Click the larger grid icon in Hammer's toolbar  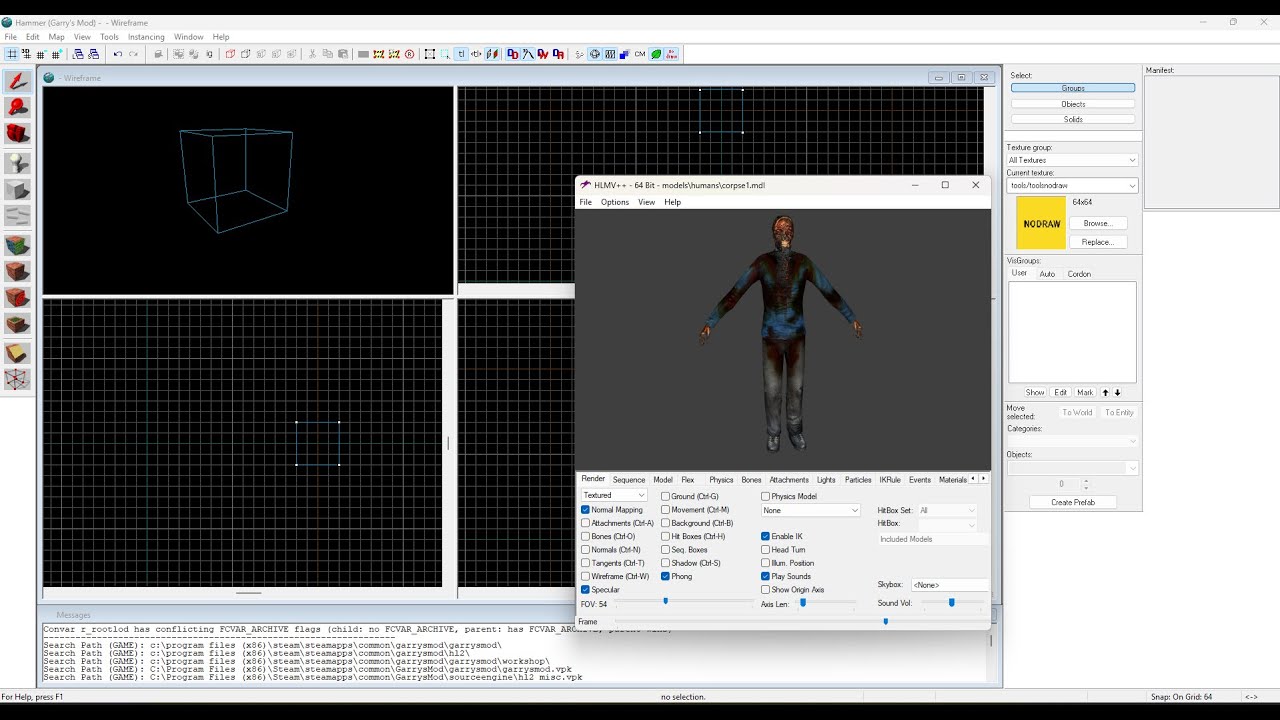pyautogui.click(x=57, y=54)
